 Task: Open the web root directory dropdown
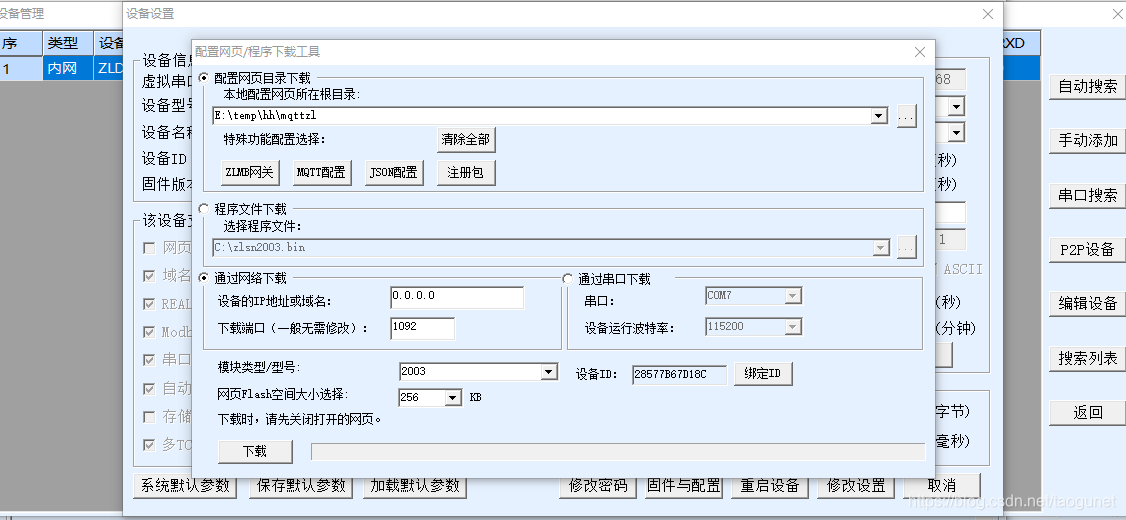click(x=879, y=116)
